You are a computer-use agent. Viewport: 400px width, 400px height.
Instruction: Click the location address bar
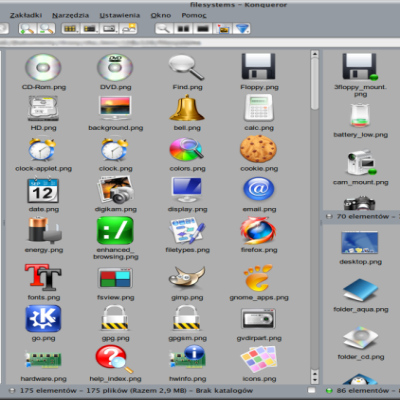(x=200, y=43)
